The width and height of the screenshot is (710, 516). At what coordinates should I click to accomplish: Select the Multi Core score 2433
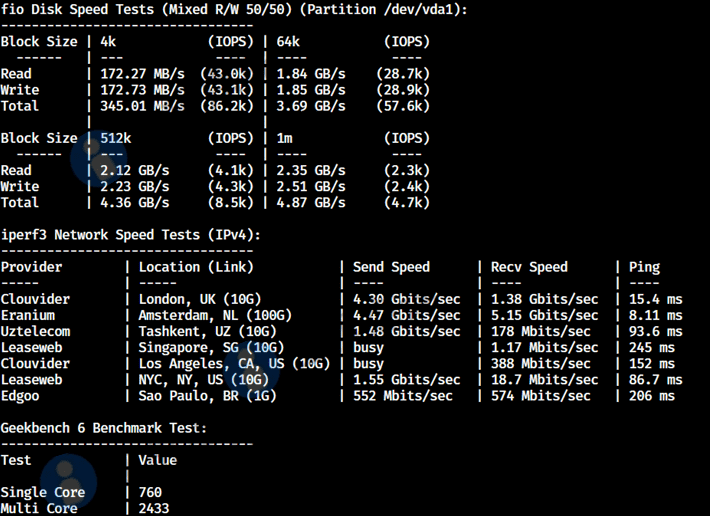(x=154, y=509)
